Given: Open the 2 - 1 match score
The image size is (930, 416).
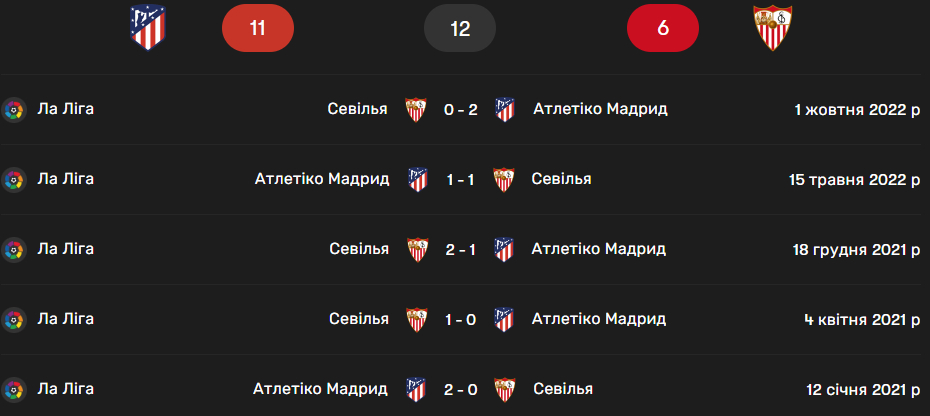Looking at the screenshot, I should coord(460,249).
